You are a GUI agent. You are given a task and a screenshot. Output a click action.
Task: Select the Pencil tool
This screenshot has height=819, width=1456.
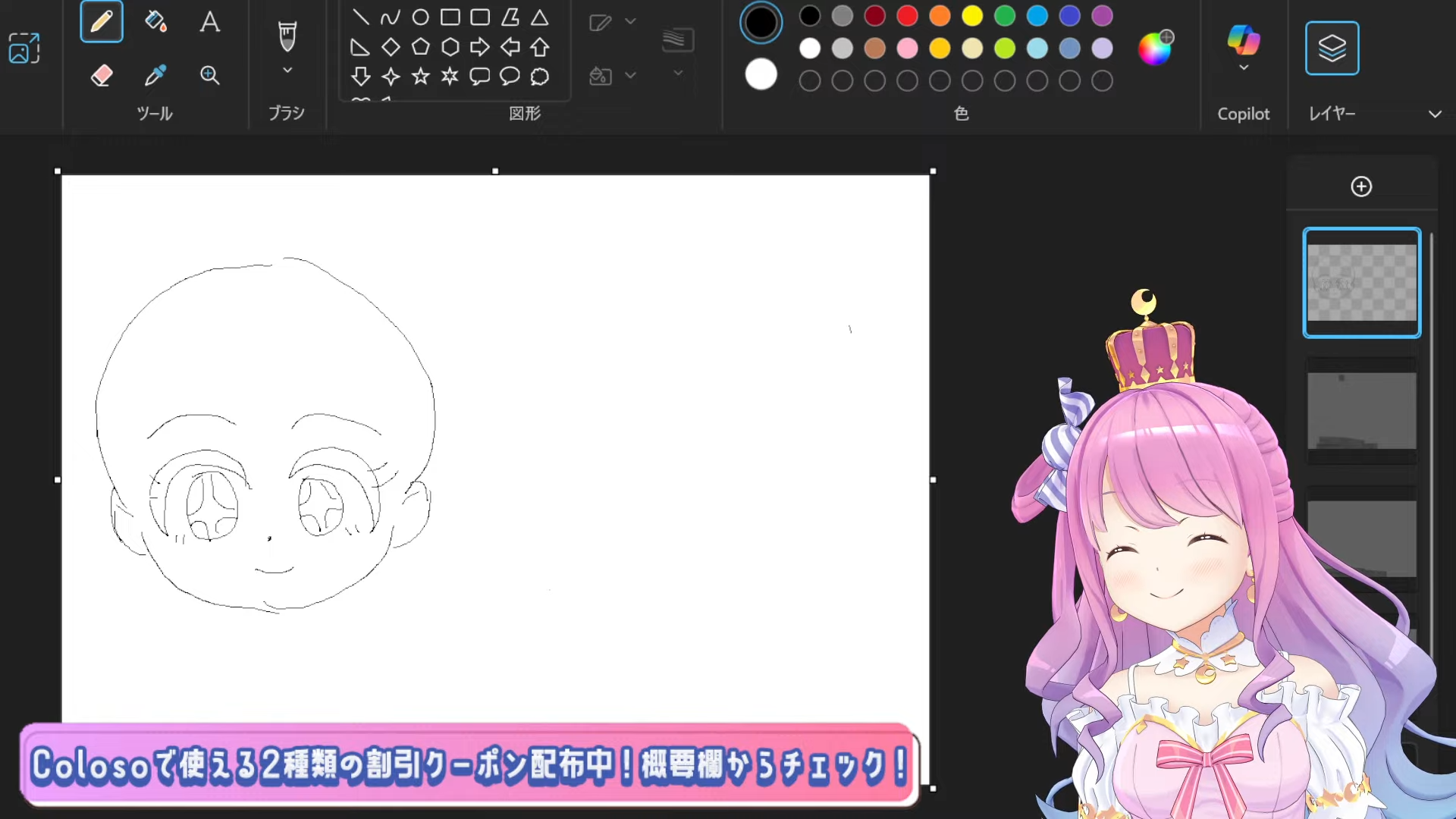[101, 21]
